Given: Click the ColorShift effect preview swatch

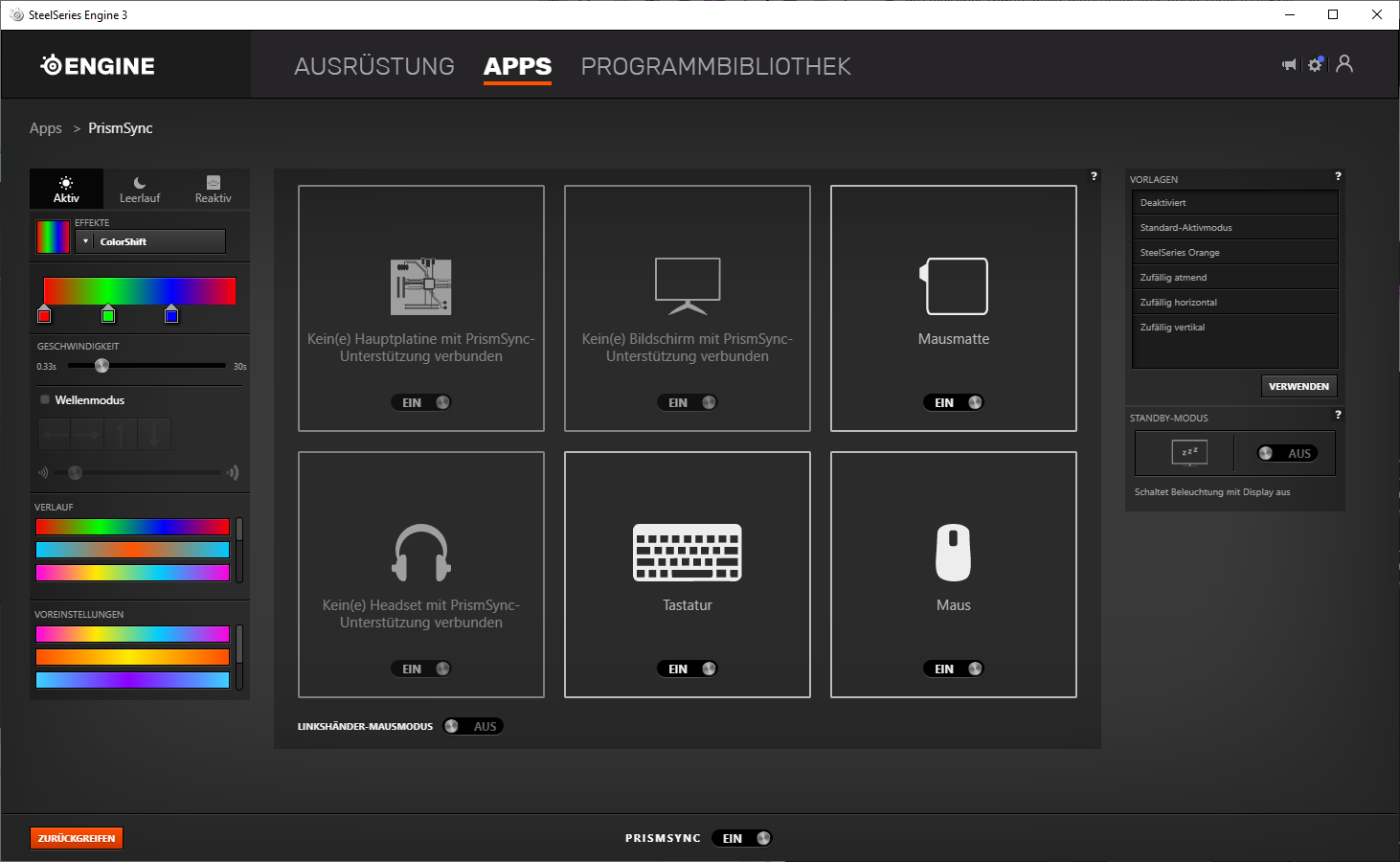Looking at the screenshot, I should [x=53, y=237].
